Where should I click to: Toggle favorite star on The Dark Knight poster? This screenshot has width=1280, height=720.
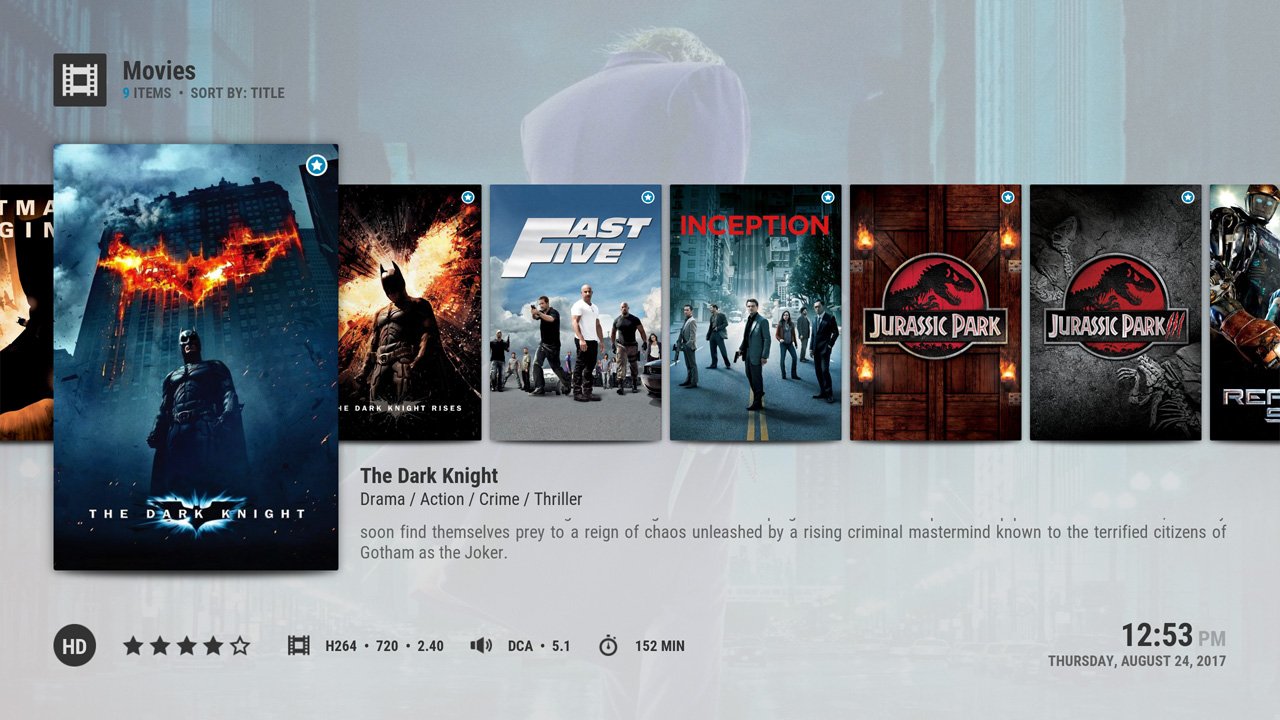(316, 164)
